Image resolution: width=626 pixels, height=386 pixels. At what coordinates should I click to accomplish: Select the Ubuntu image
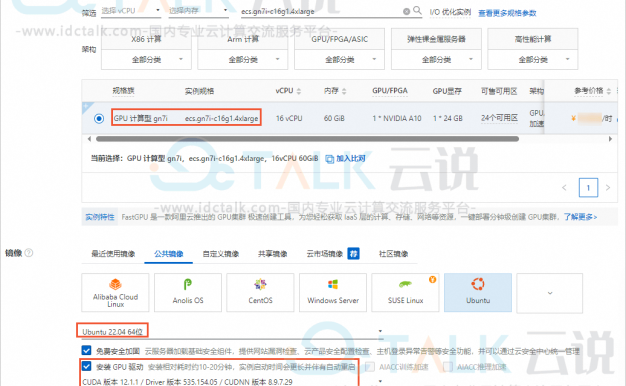tap(478, 293)
